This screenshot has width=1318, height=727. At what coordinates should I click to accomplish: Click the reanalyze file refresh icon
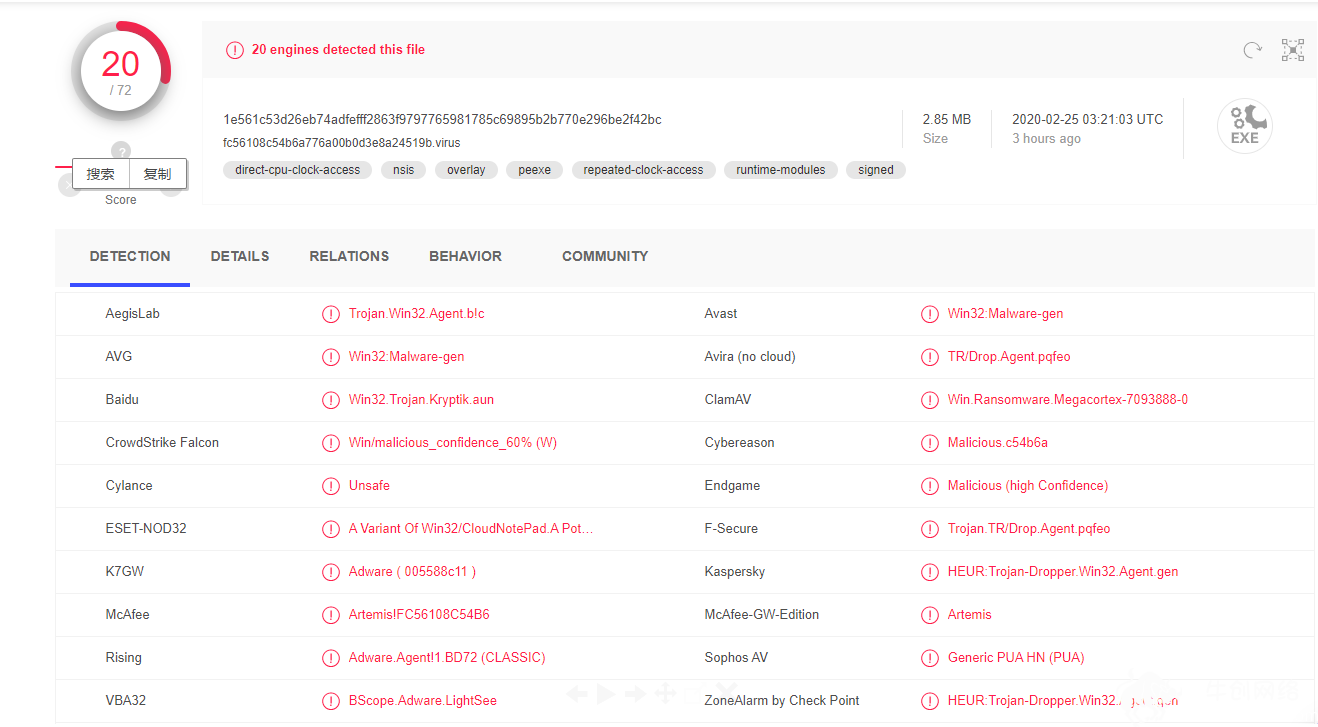[x=1252, y=50]
